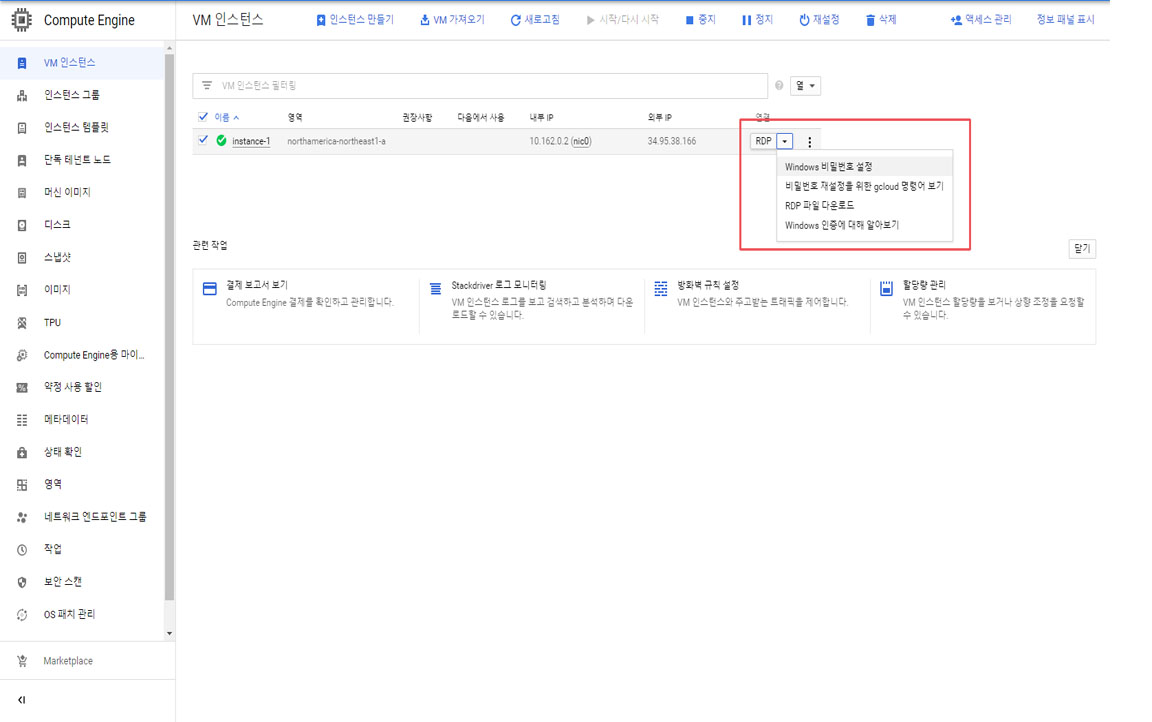Open Marketplace cart icon
This screenshot has width=1152, height=722.
pyautogui.click(x=22, y=661)
